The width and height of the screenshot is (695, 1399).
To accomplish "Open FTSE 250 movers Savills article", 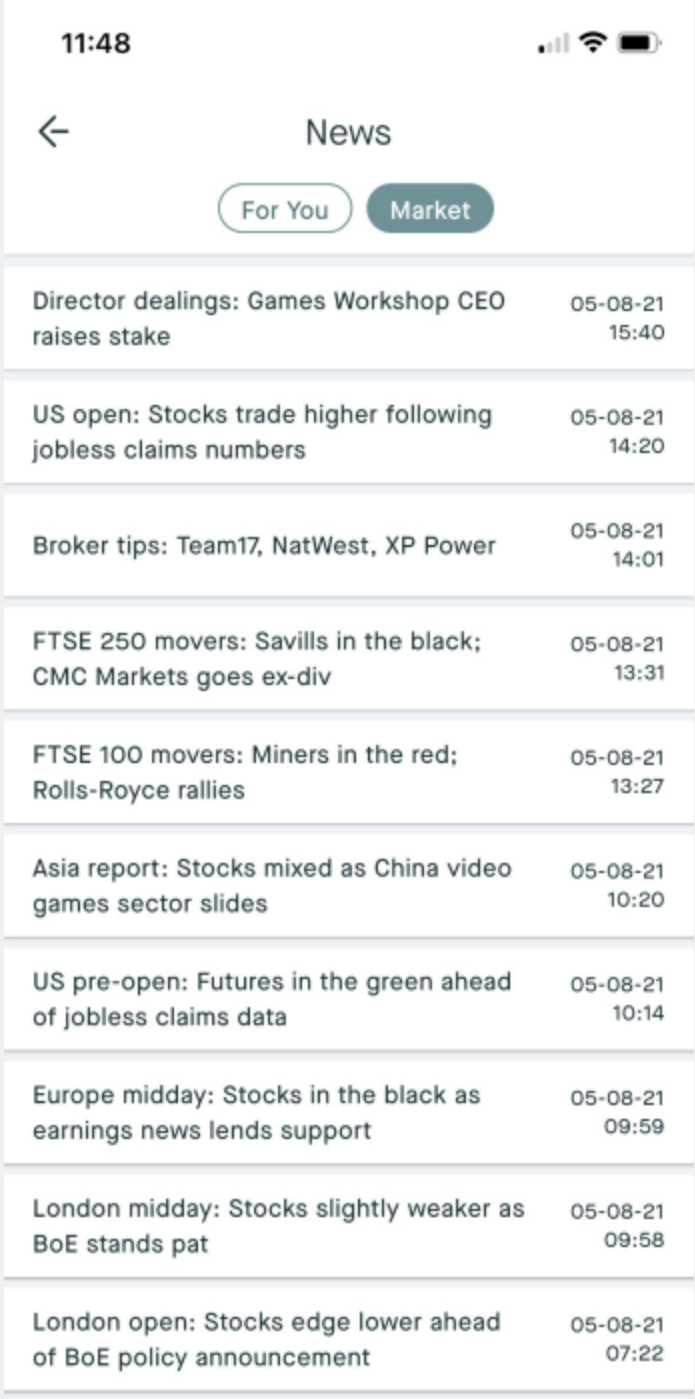I will 257,659.
